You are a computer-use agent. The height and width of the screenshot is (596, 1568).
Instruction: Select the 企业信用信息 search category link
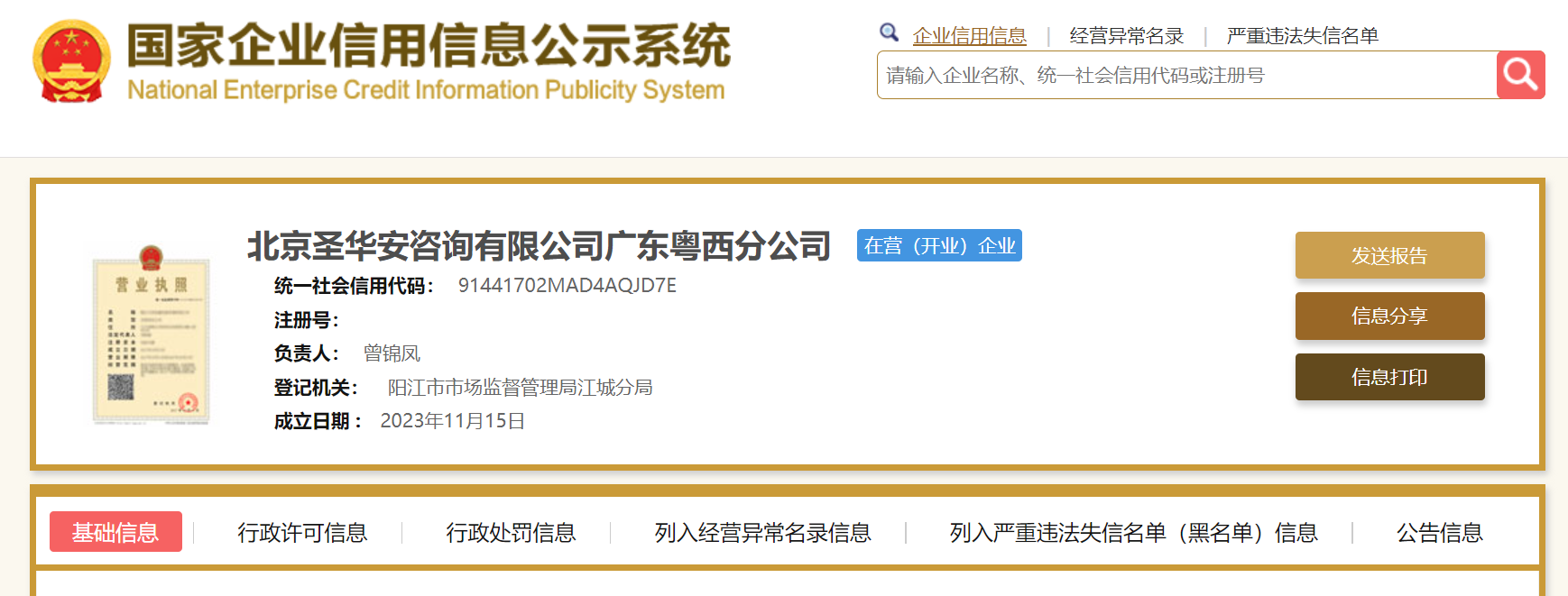coord(969,36)
